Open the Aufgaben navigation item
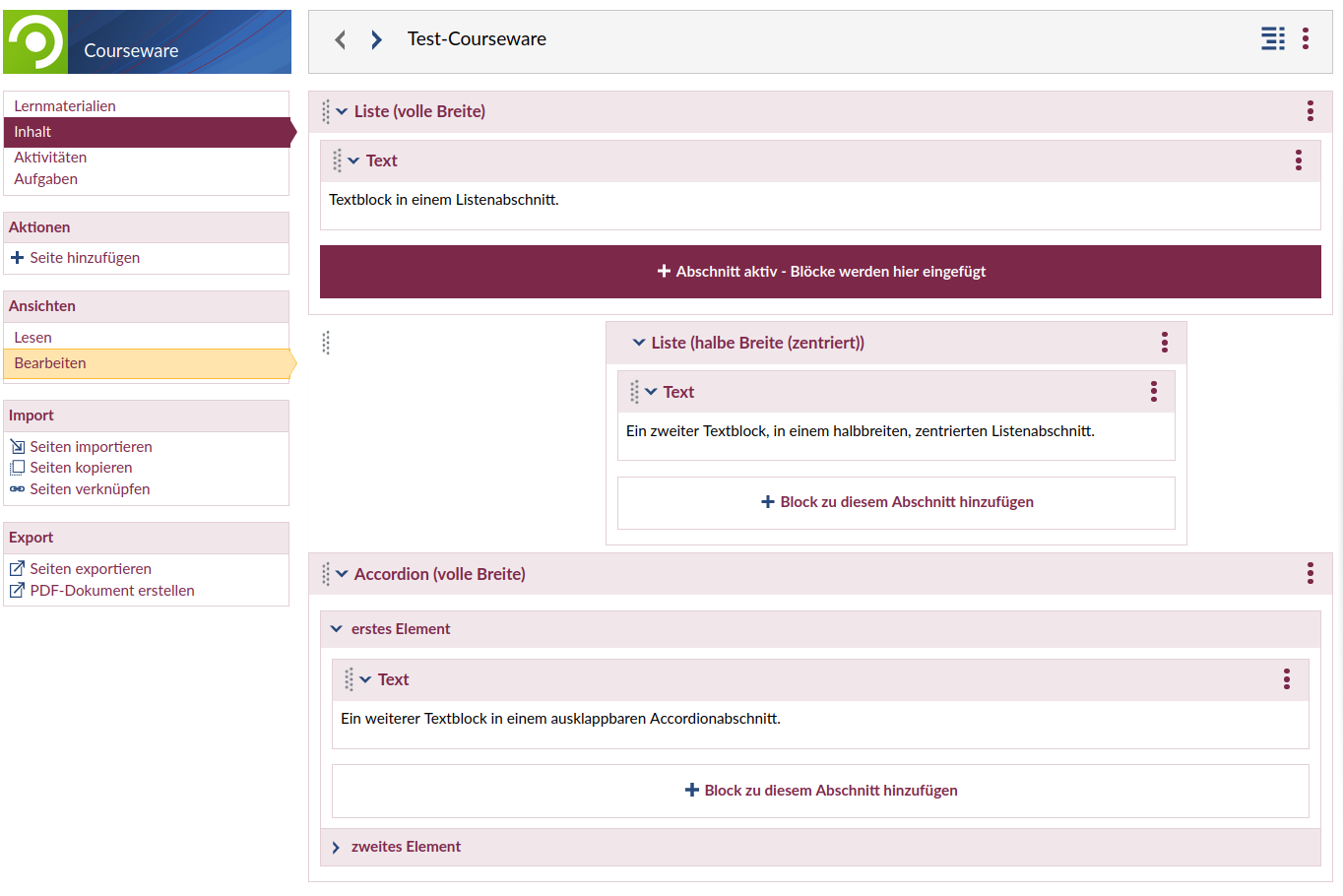This screenshot has height=896, width=1343. pos(45,179)
